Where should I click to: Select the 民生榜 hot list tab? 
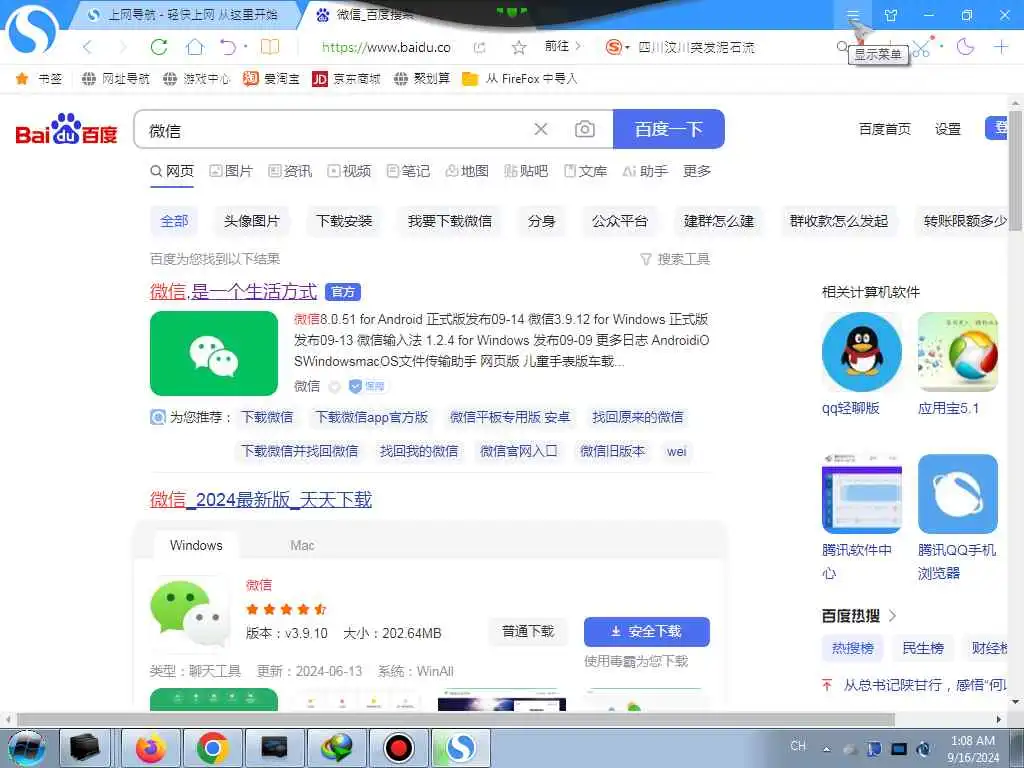[x=923, y=648]
